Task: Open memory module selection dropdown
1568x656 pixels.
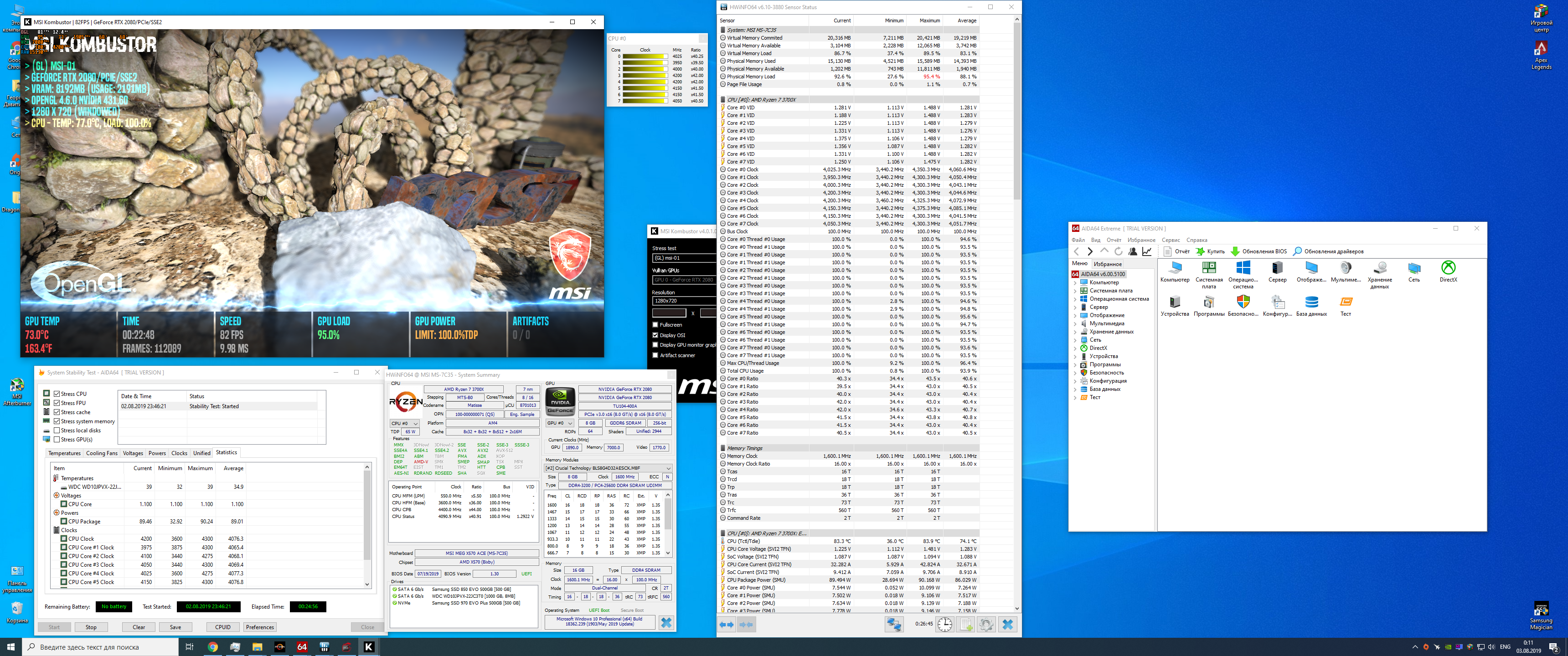Action: point(608,468)
